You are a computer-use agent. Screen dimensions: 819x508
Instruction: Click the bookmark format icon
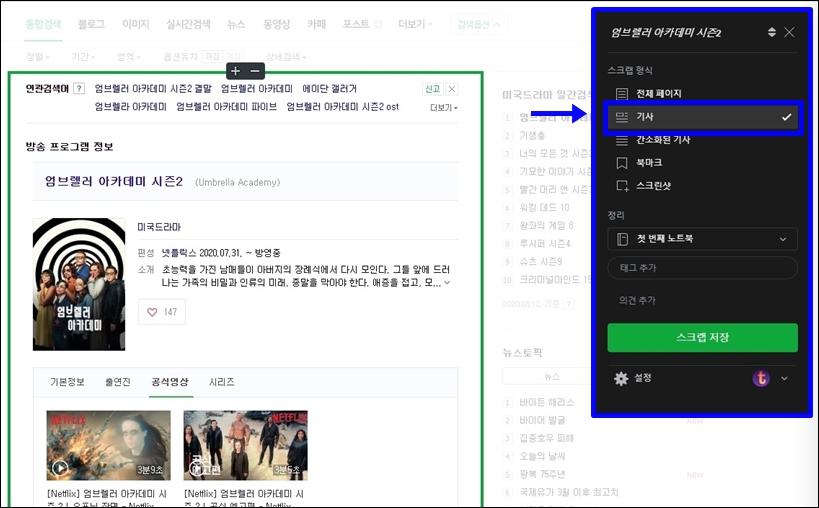pyautogui.click(x=622, y=163)
